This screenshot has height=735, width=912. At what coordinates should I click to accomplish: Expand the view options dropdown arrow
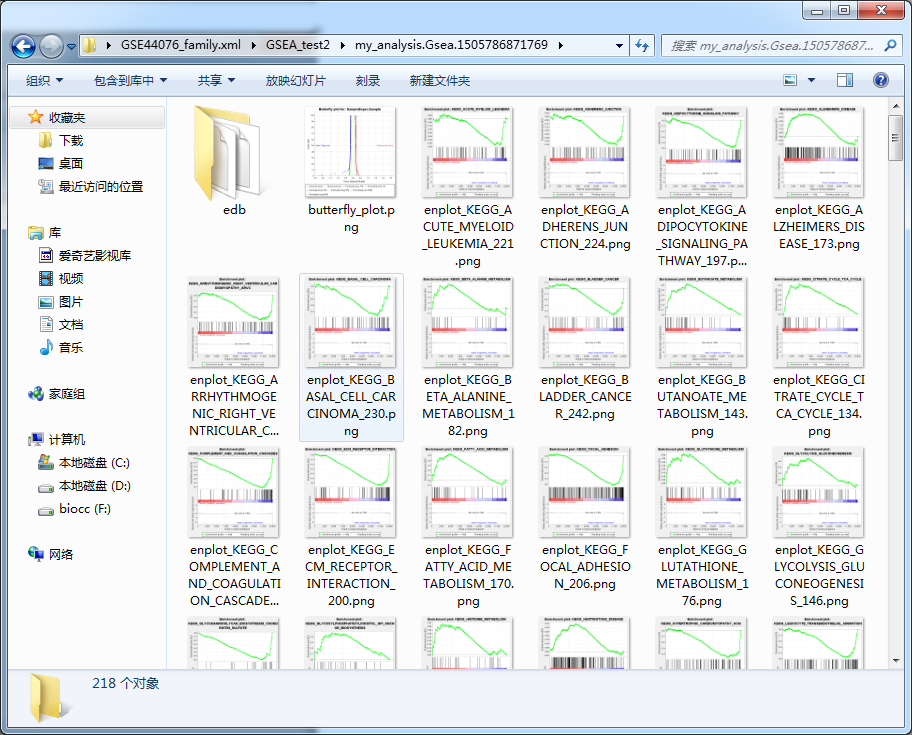click(x=811, y=80)
